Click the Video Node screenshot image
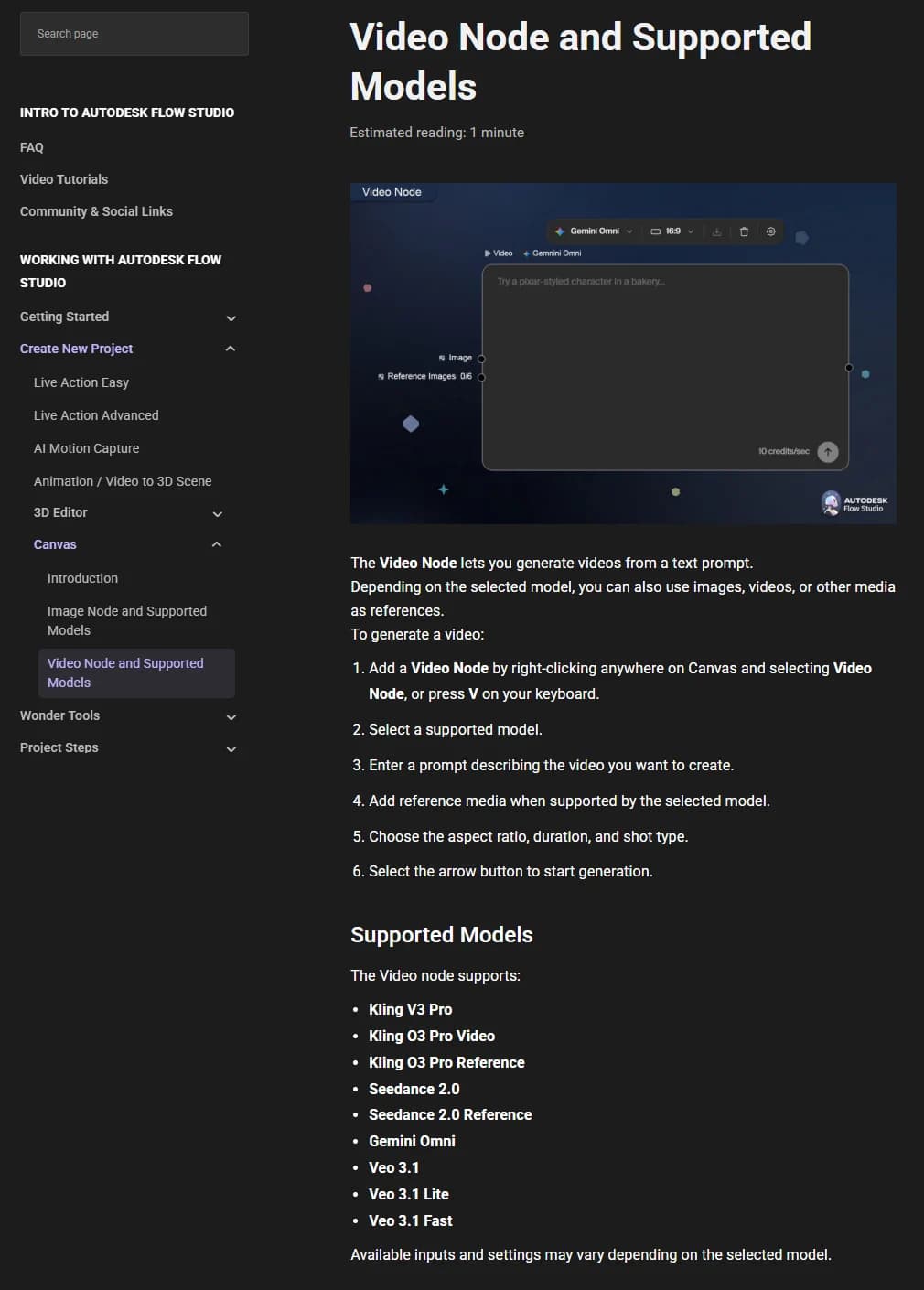Viewport: 924px width, 1290px height. tap(623, 353)
